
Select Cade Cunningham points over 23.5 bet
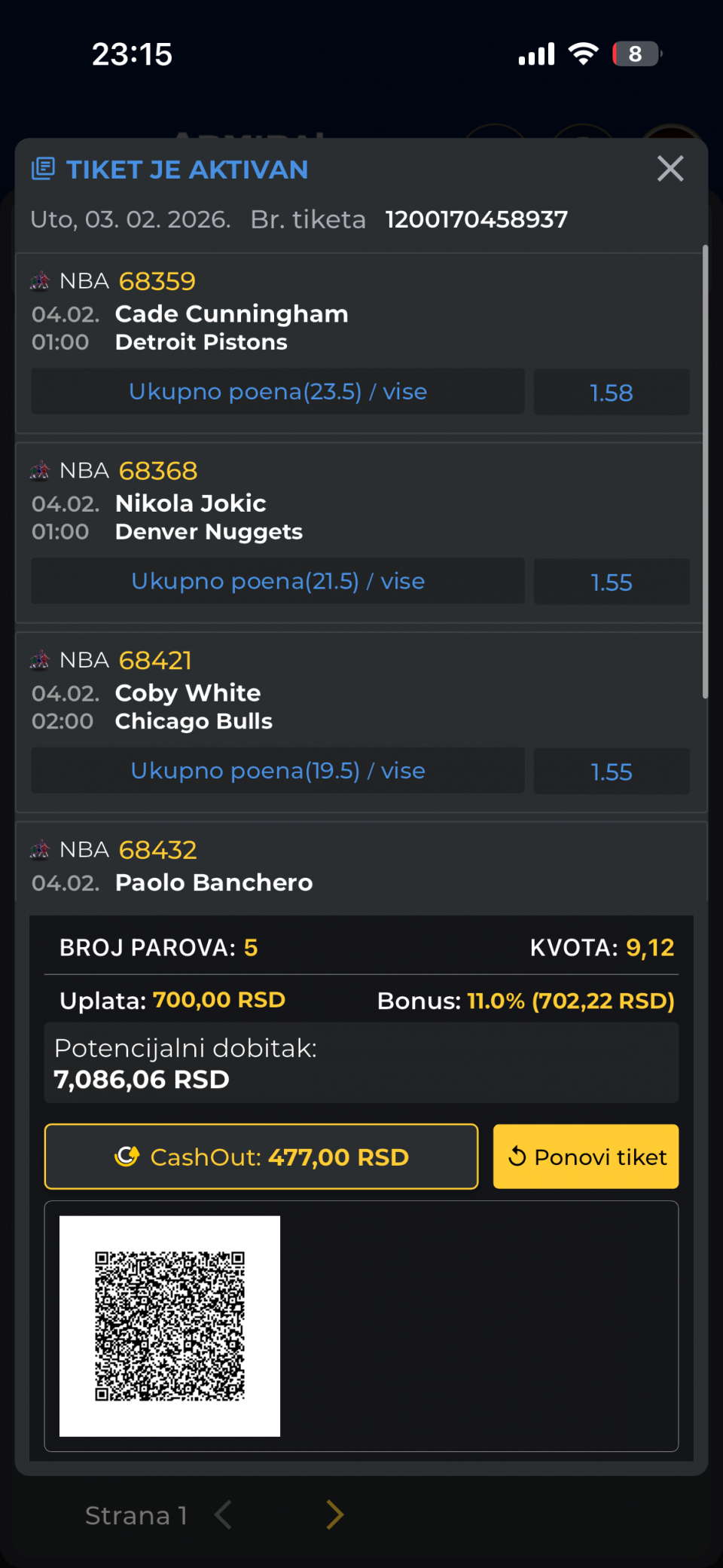pos(278,392)
